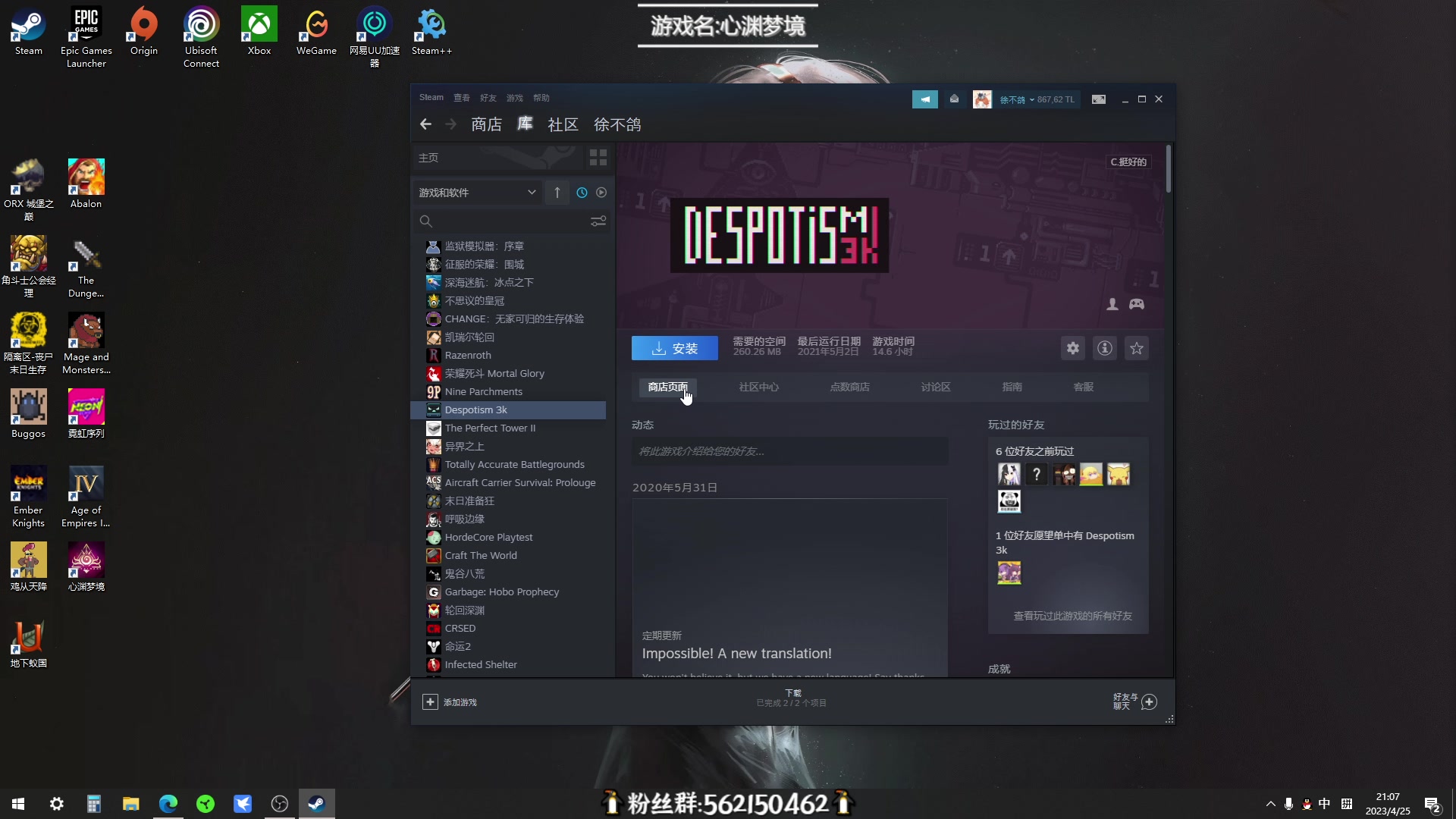Expand the system tray hidden icons chevron
Screen dimensions: 1456x819
click(1270, 804)
